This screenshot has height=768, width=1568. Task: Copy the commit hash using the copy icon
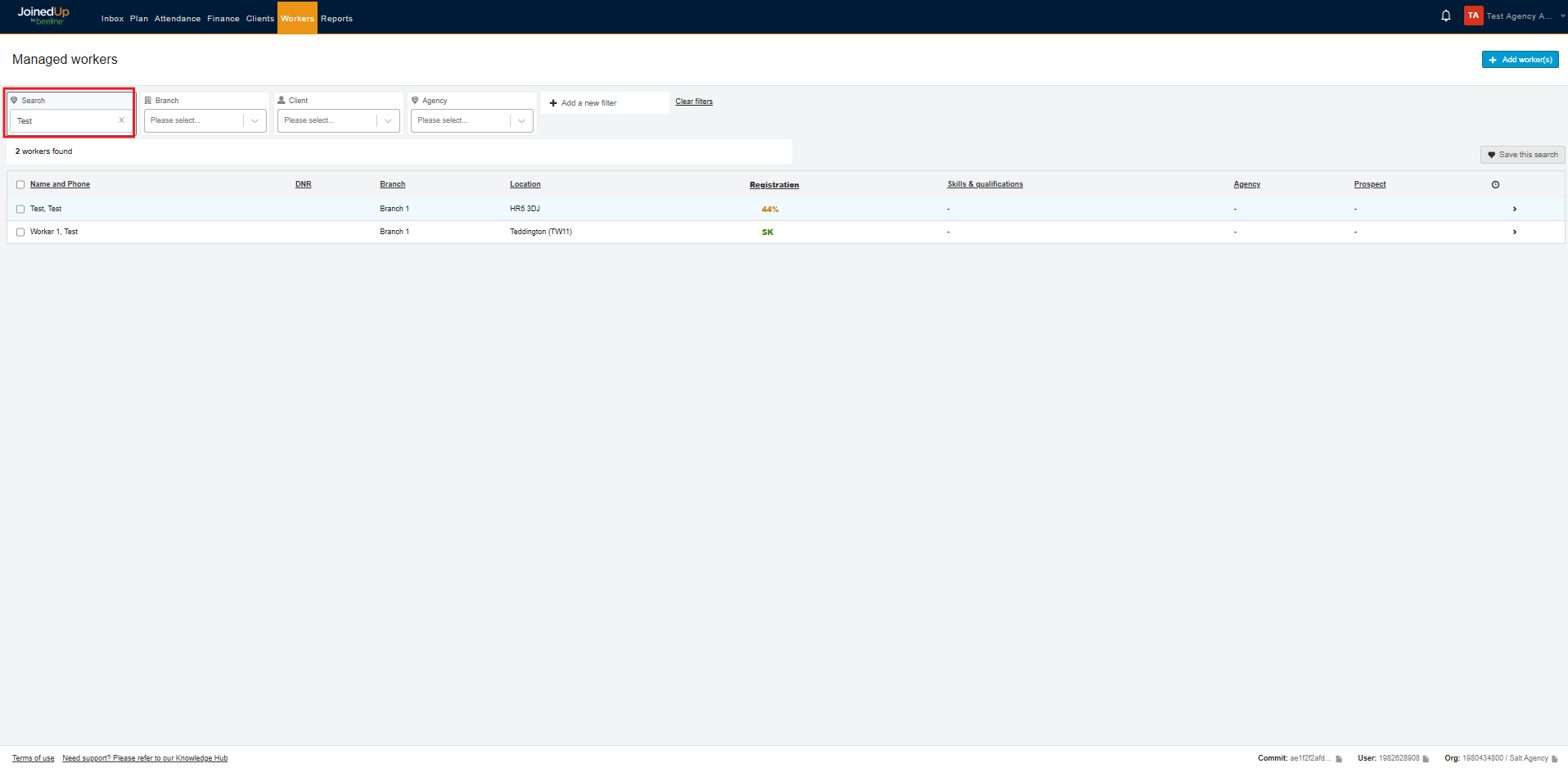click(x=1339, y=758)
